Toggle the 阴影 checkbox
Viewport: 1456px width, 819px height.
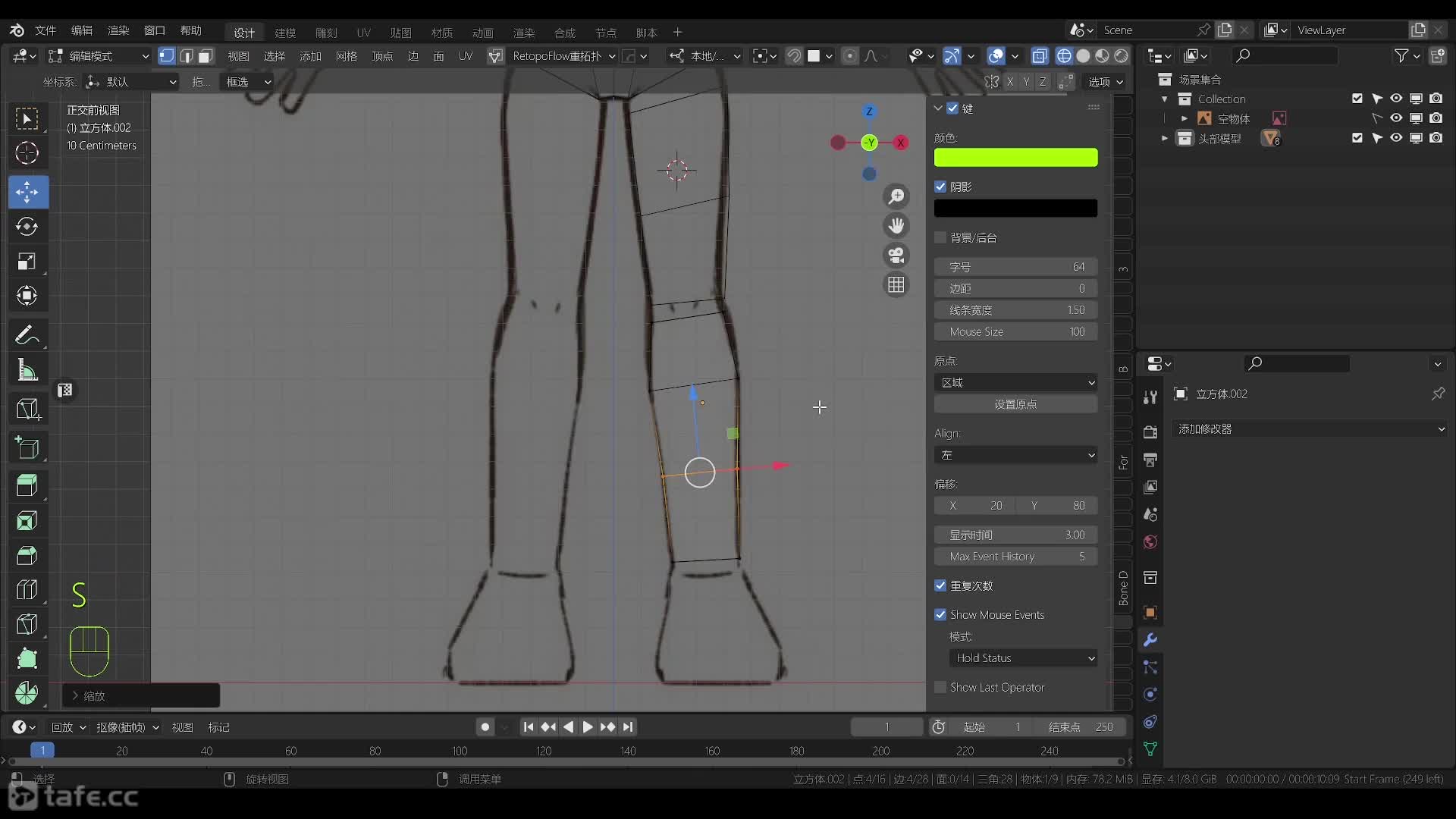[940, 187]
